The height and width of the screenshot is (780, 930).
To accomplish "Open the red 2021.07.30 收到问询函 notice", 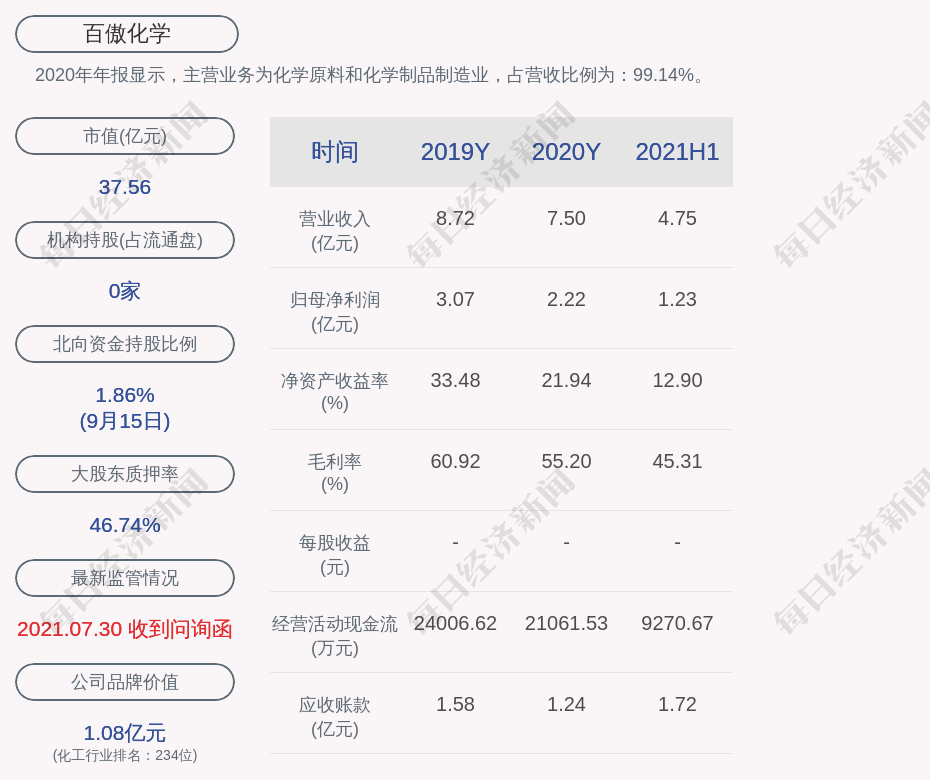I will 125,629.
